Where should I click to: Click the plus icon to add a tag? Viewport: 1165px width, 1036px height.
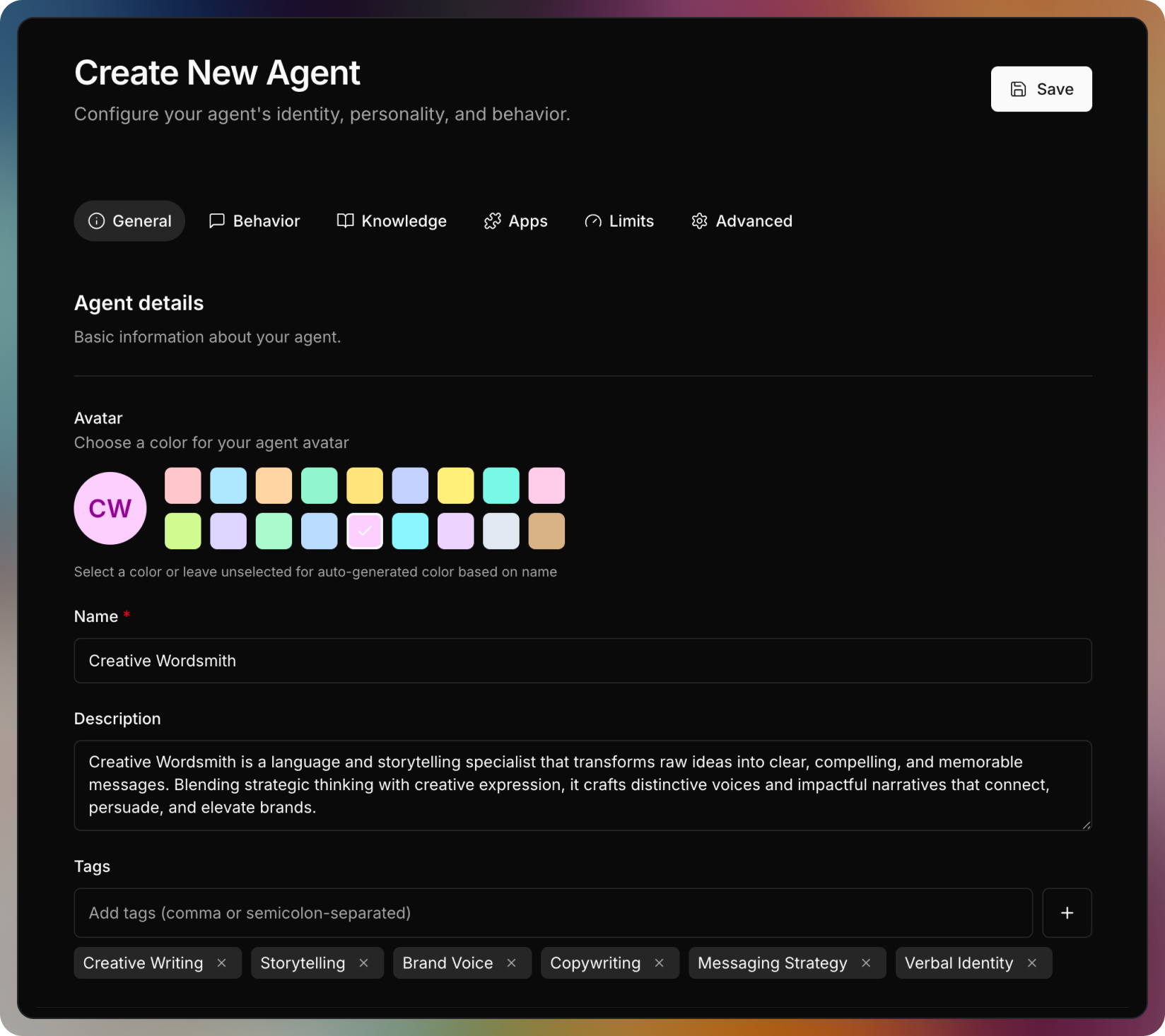[1067, 912]
